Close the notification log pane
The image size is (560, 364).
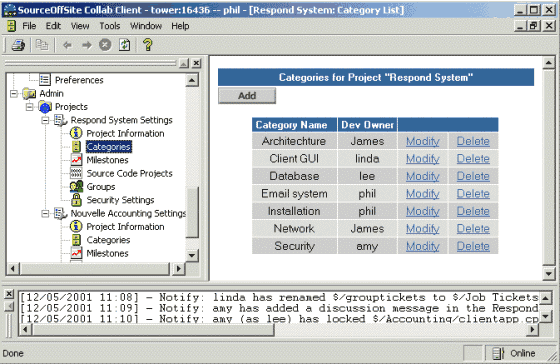[9, 294]
